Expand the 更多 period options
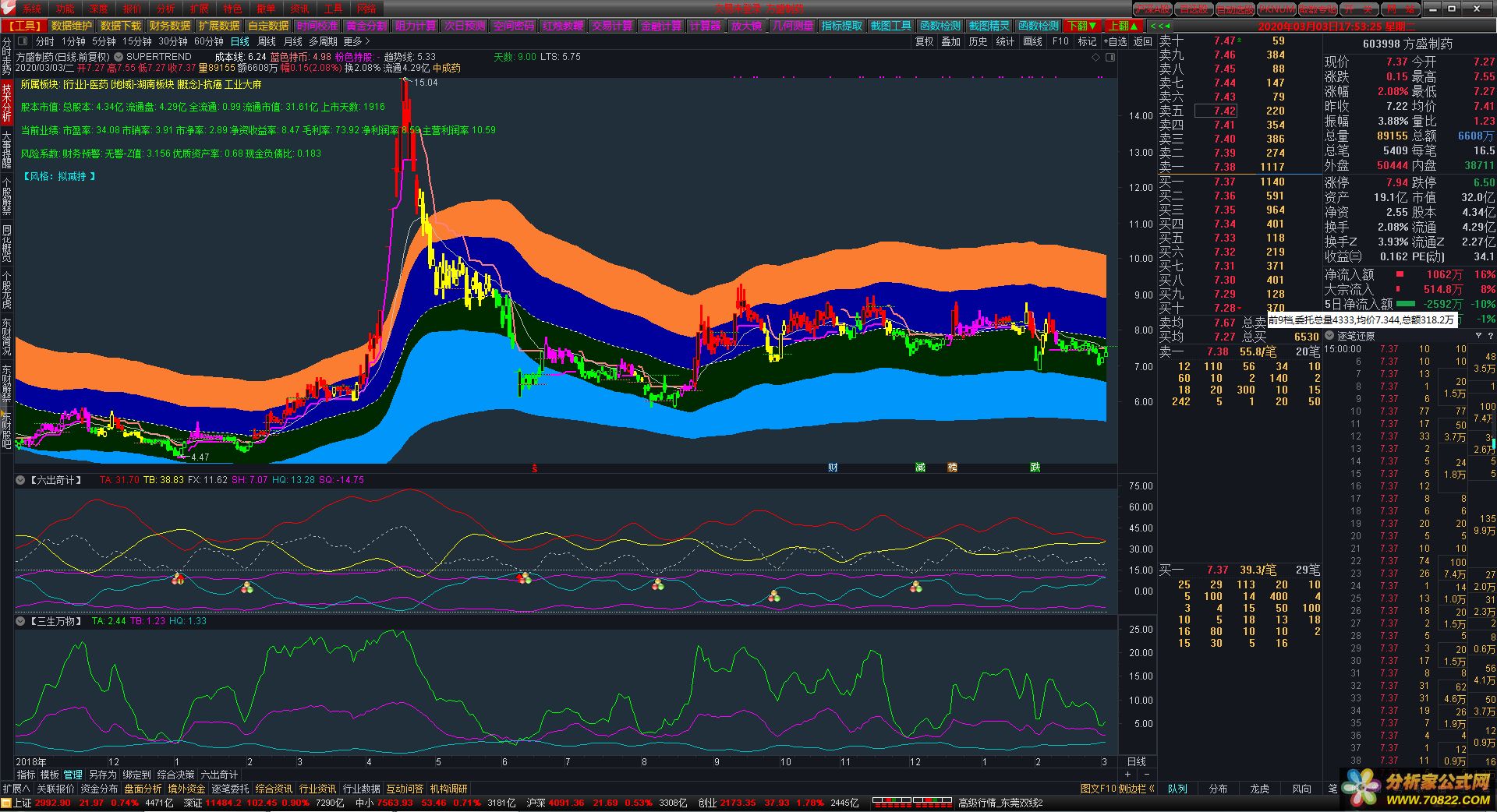The image size is (1497, 812). [356, 41]
